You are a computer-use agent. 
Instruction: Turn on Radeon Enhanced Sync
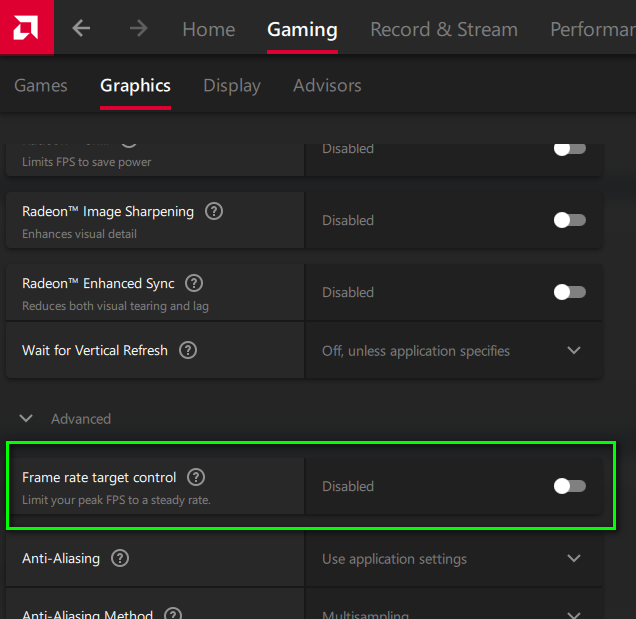(x=569, y=292)
